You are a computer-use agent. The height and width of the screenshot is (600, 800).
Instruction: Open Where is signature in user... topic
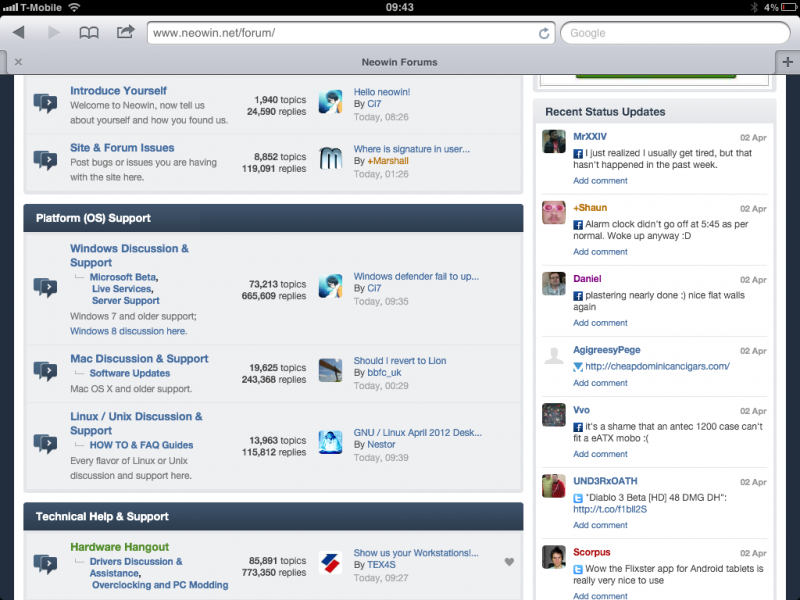pos(412,149)
